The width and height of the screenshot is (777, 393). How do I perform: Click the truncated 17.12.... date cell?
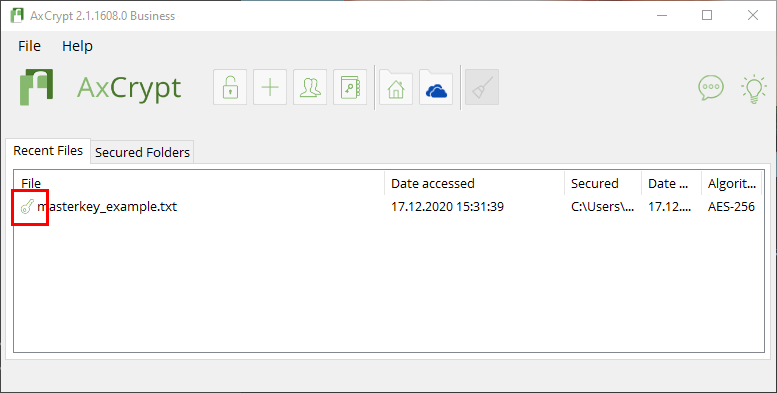[x=670, y=207]
